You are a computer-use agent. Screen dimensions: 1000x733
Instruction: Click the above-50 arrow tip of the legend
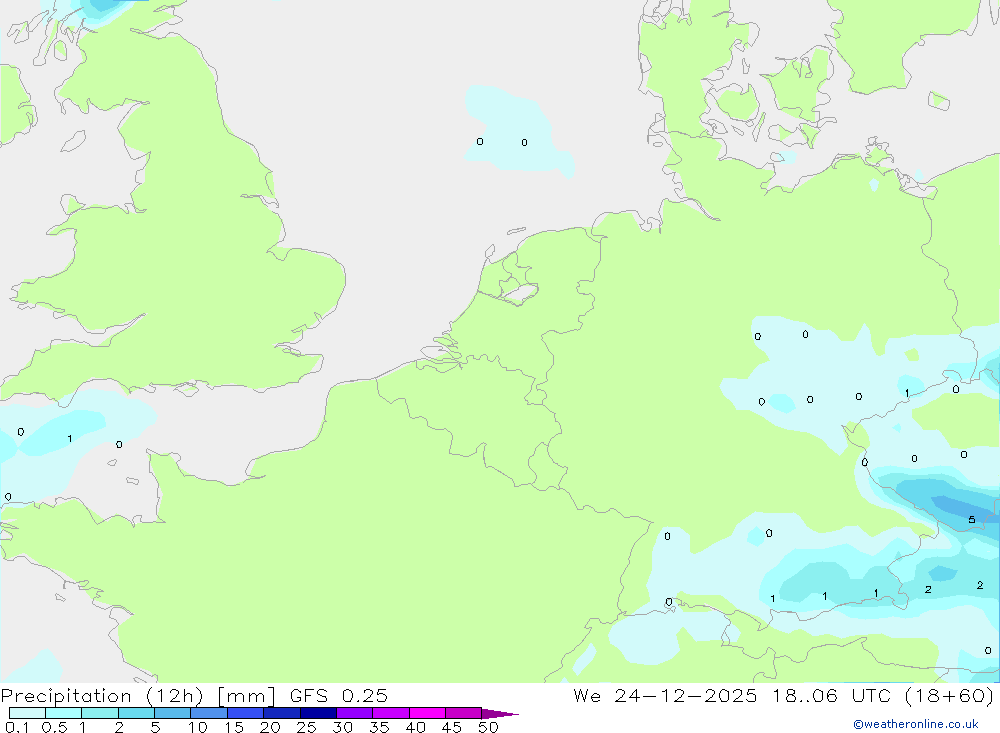tap(499, 713)
